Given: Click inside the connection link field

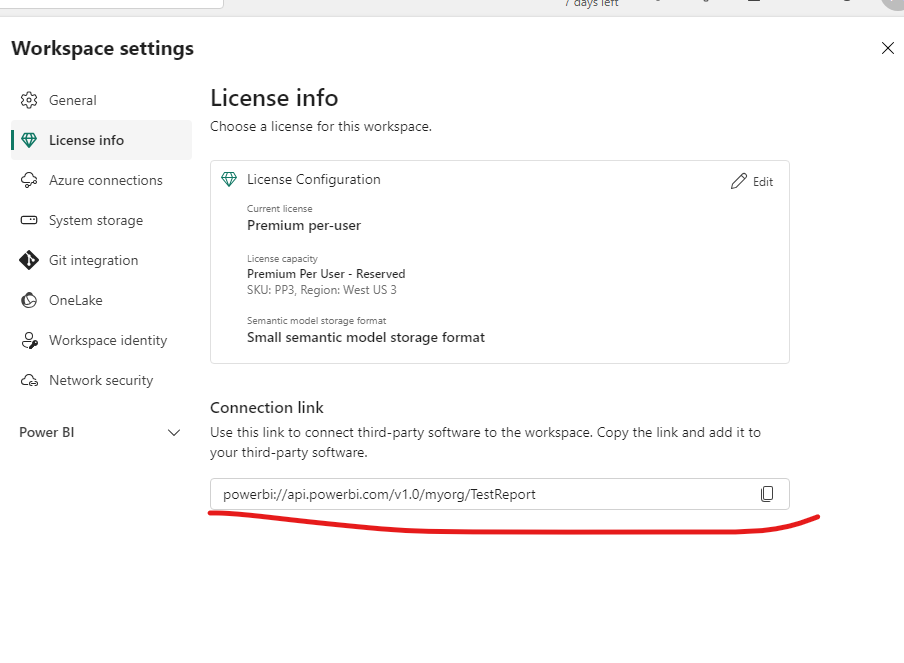Looking at the screenshot, I should (x=499, y=494).
